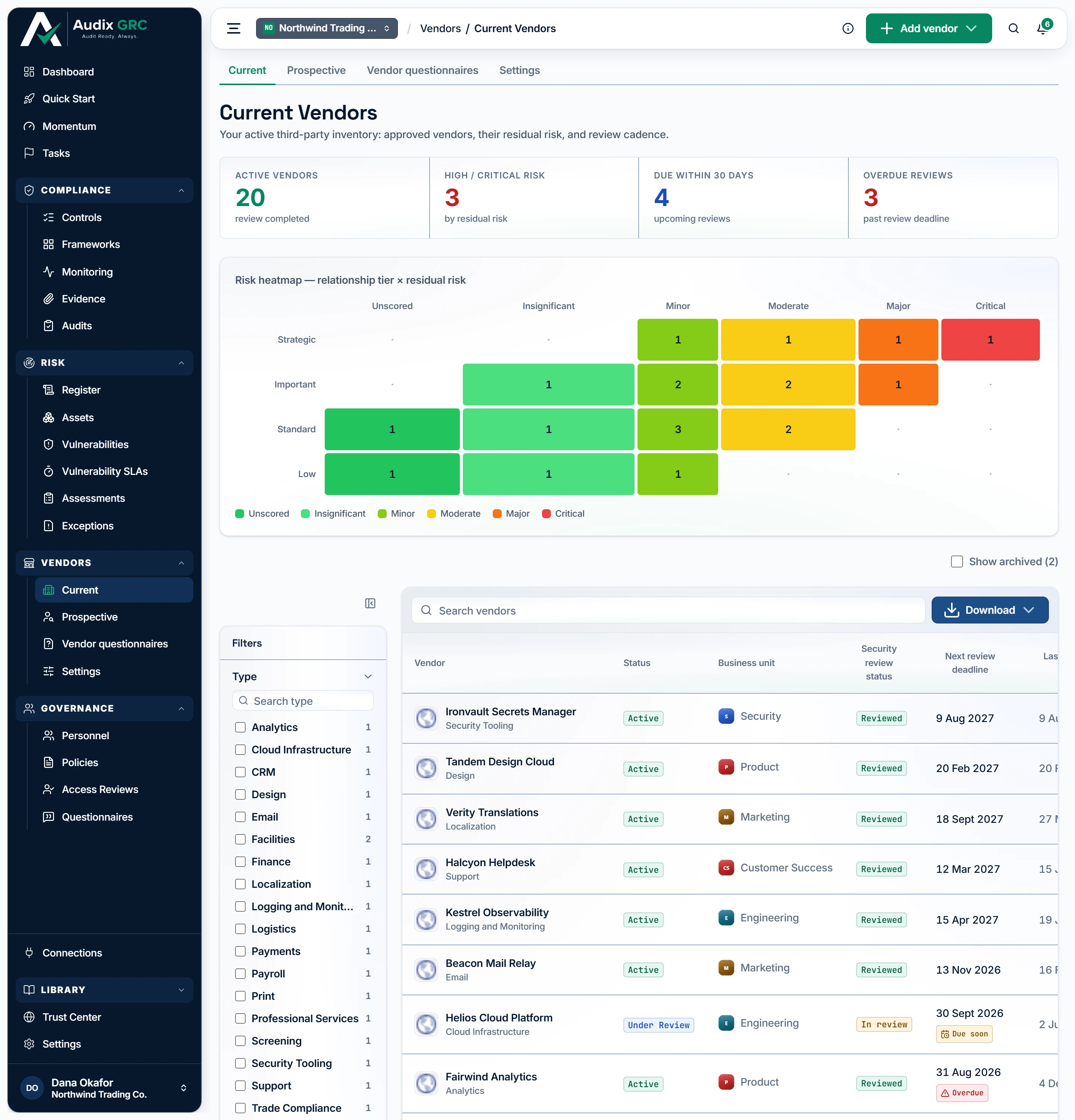Check the Trade Compliance type filter

pos(240,1108)
